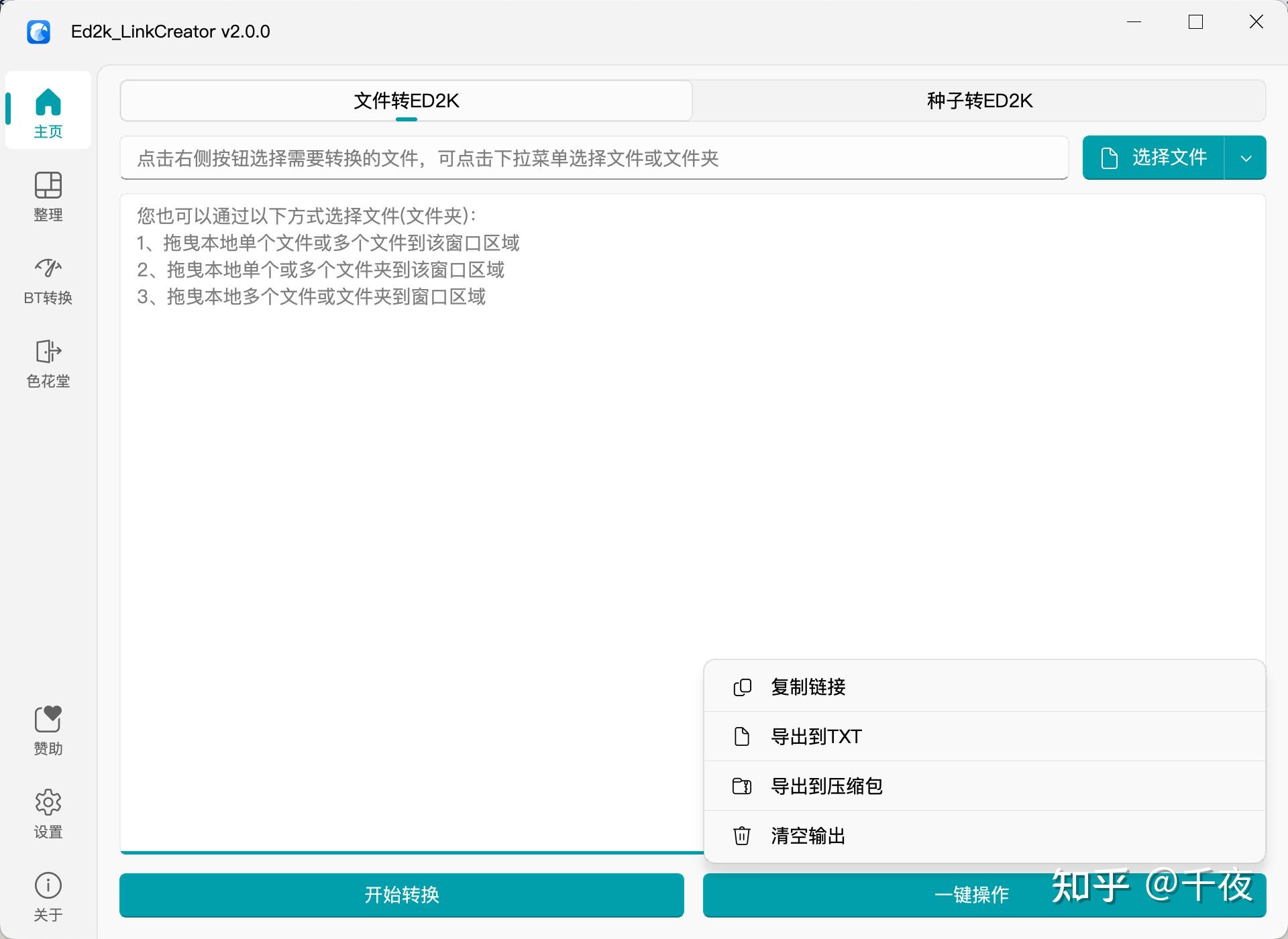
Task: Open the 色花堂 sidebar icon
Action: pos(48,363)
